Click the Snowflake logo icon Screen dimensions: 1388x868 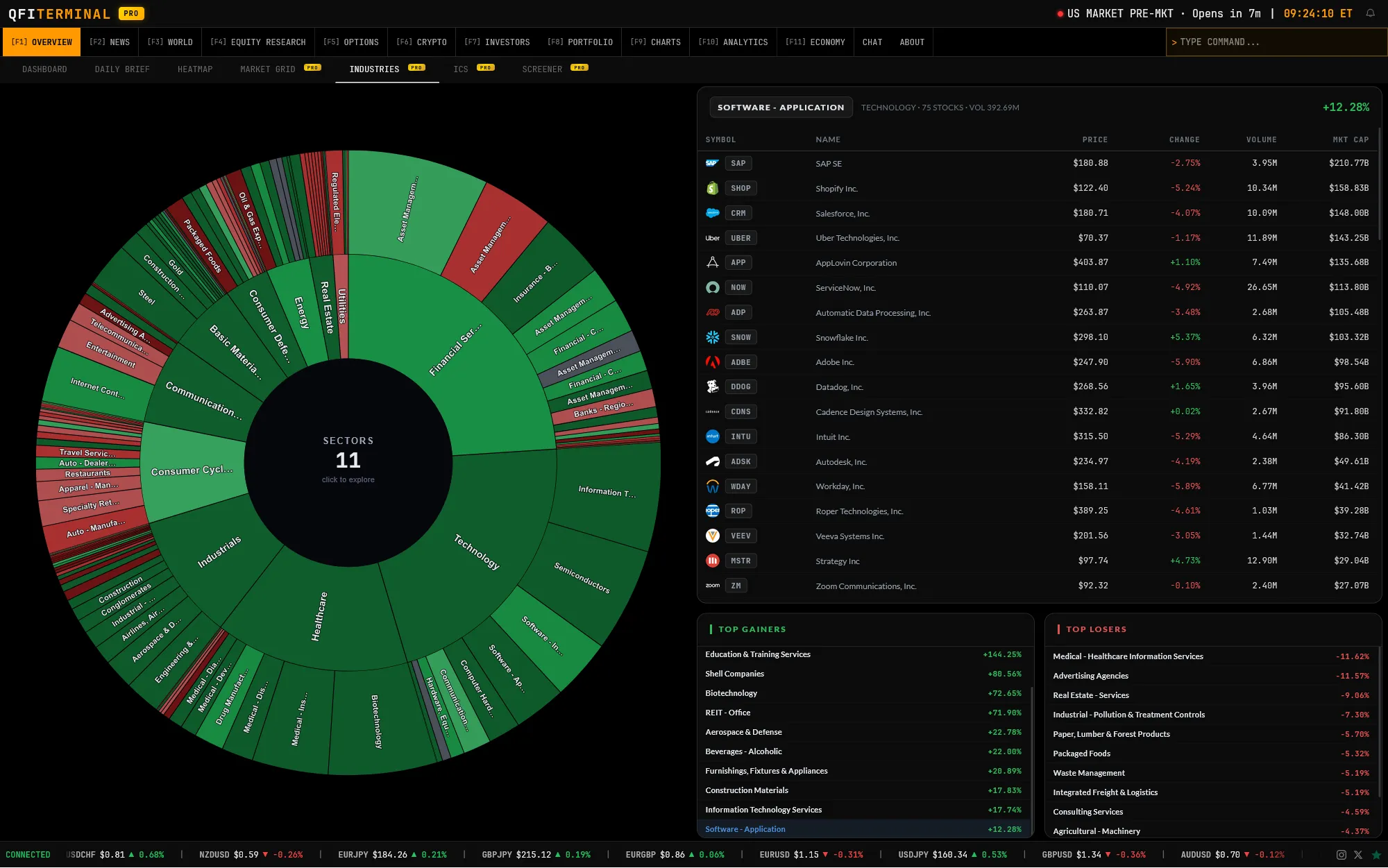click(712, 337)
